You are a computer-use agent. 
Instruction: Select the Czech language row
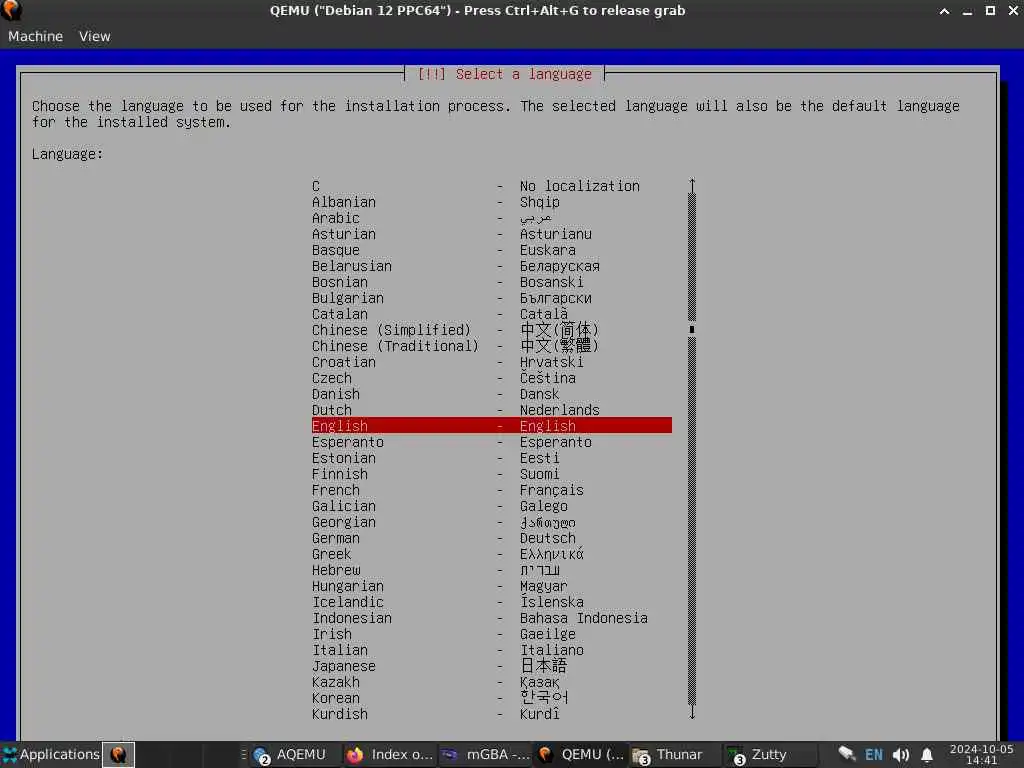(492, 378)
